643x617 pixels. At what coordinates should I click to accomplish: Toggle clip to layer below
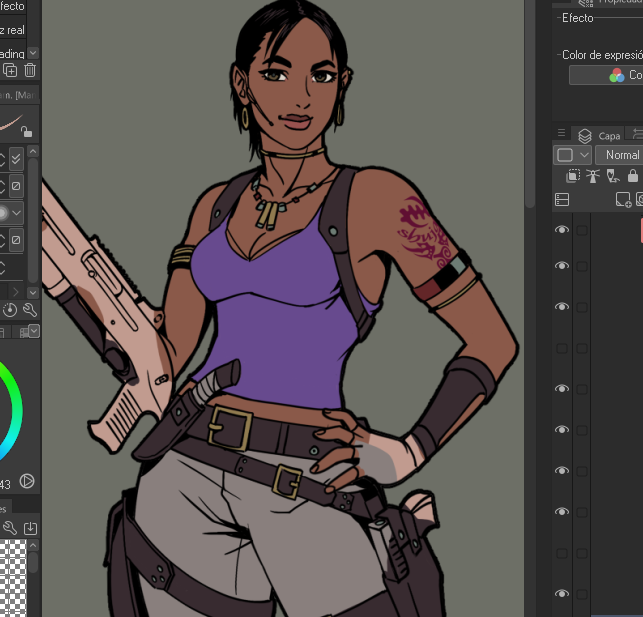pos(572,175)
